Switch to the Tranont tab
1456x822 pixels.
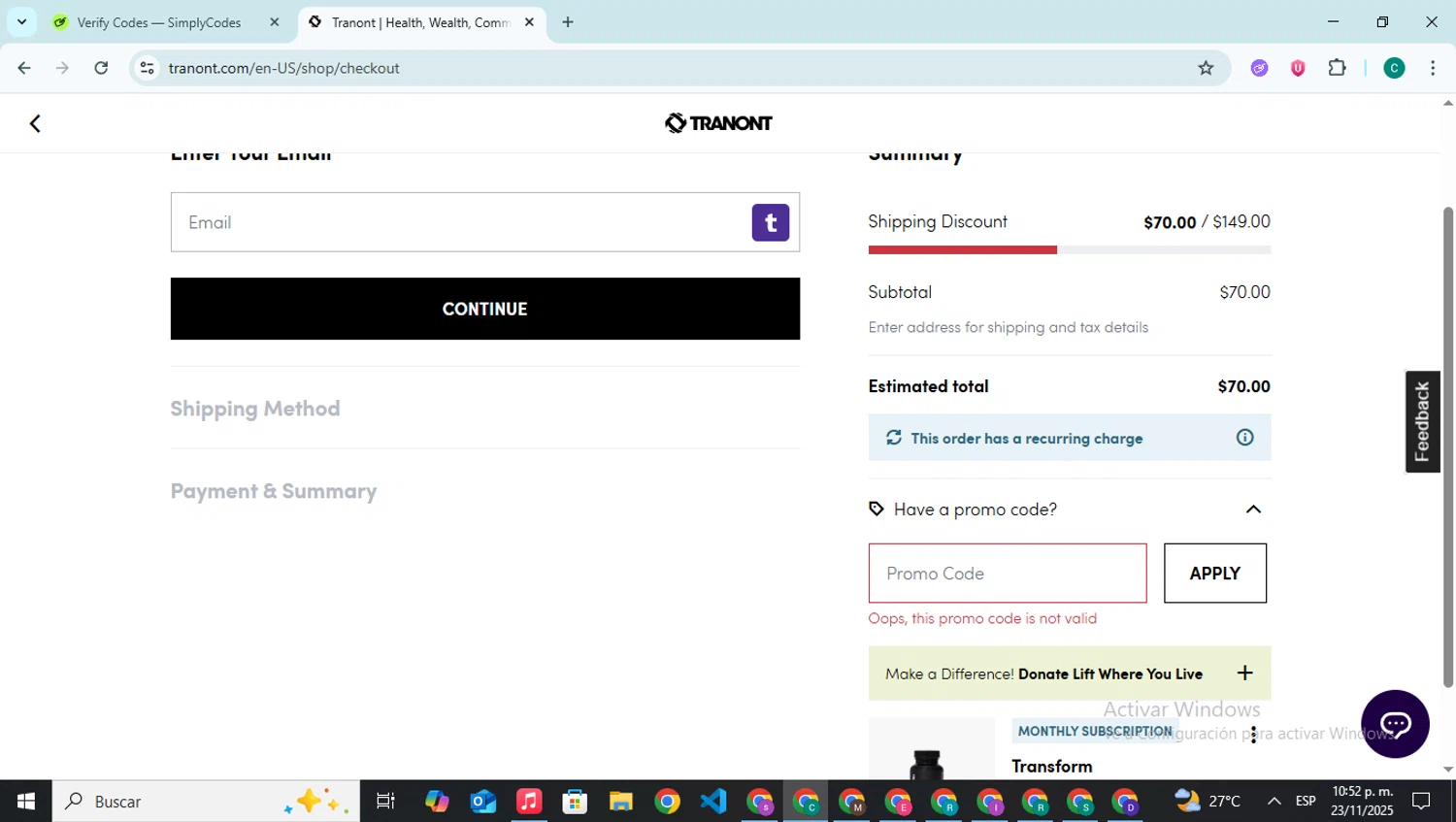[x=421, y=22]
